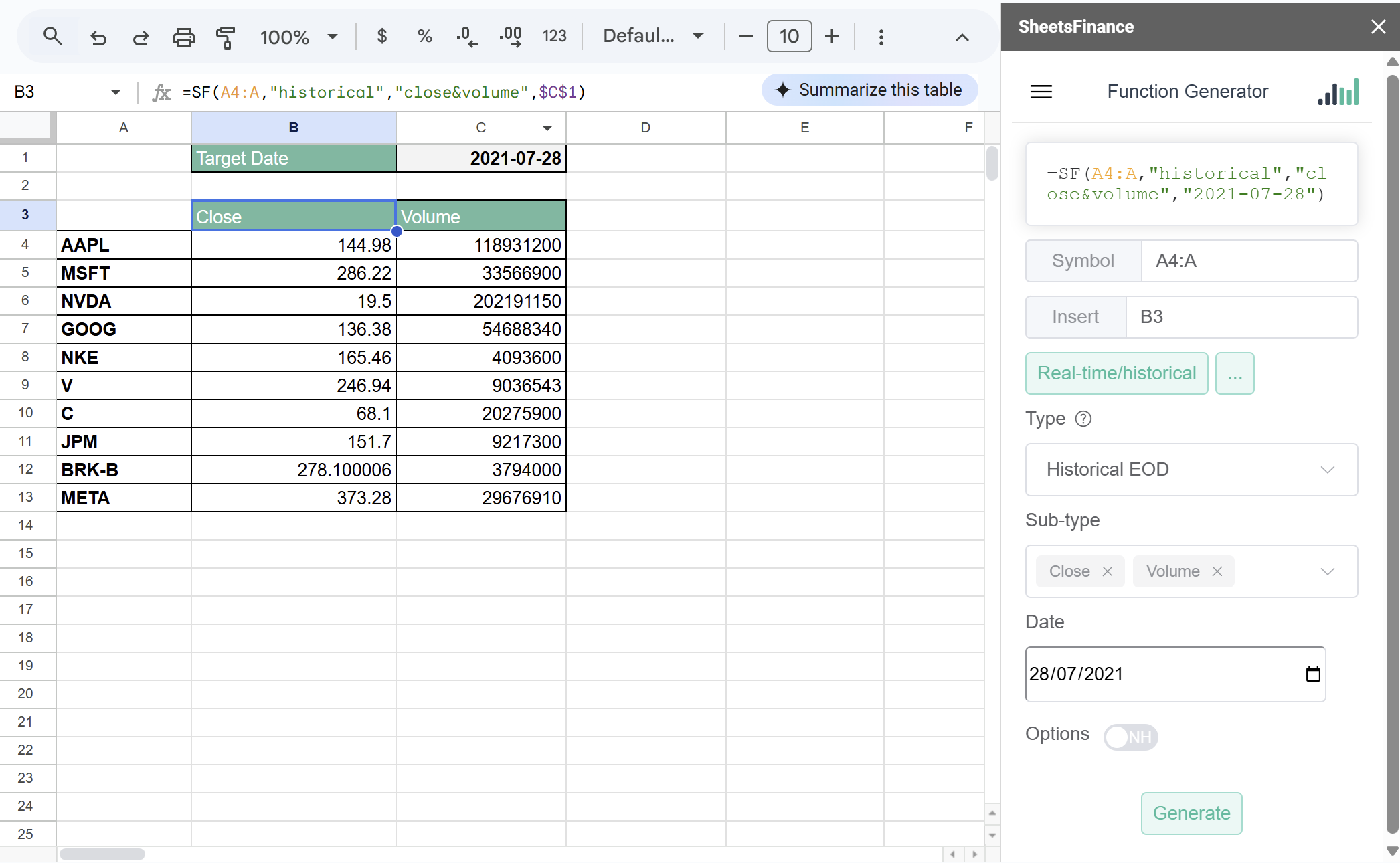Remove the Close sub-type tag
This screenshot has width=1400, height=863.
click(1108, 571)
